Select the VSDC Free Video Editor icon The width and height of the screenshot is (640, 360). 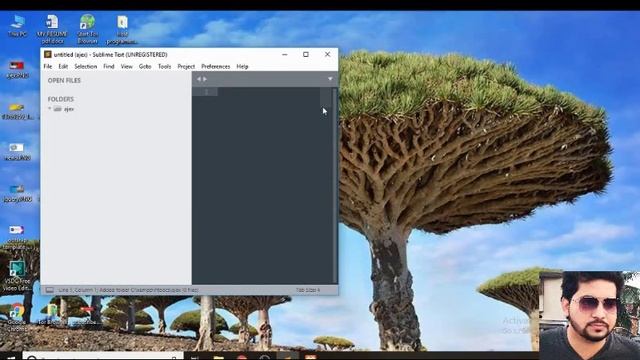(x=17, y=276)
